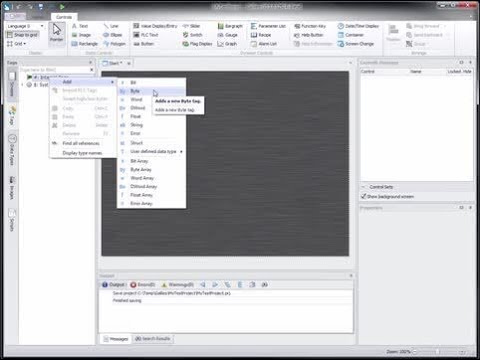Add a PLC Text control
480x360 pixels.
[x=146, y=35]
